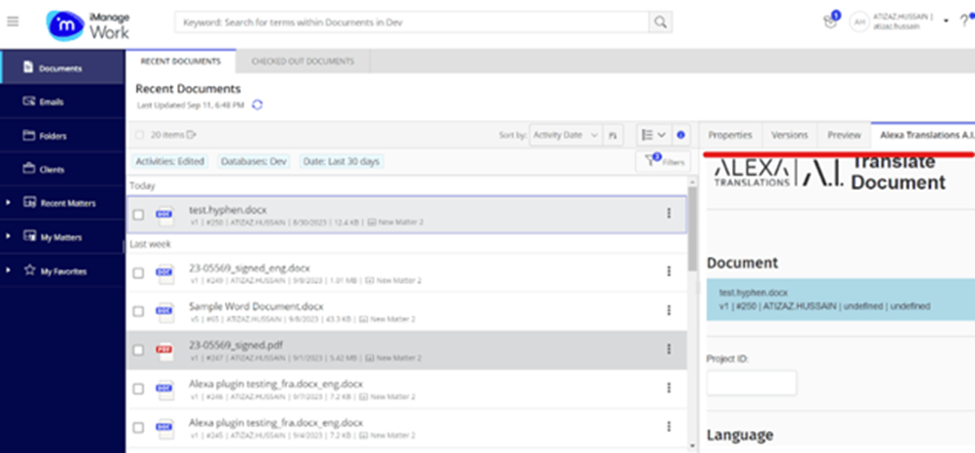This screenshot has width=975, height=453.
Task: Open the test.hyphen.docx document name
Action: point(228,209)
